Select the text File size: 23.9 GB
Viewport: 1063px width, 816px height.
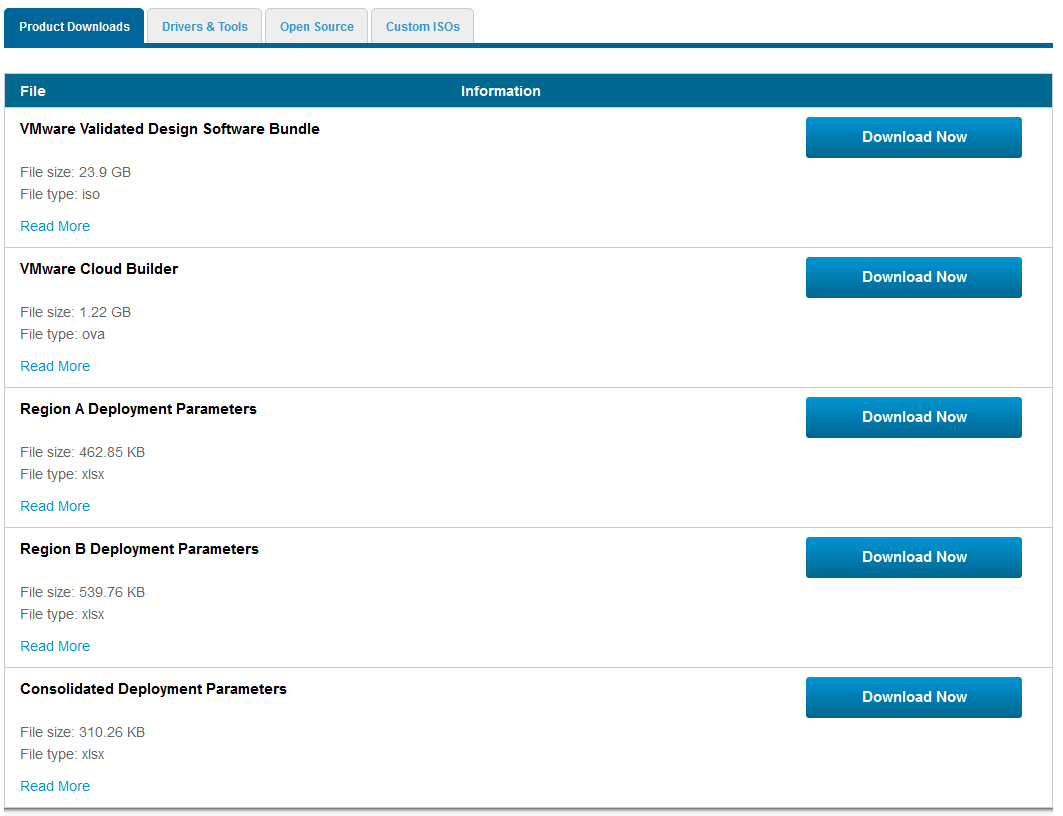pyautogui.click(x=75, y=172)
